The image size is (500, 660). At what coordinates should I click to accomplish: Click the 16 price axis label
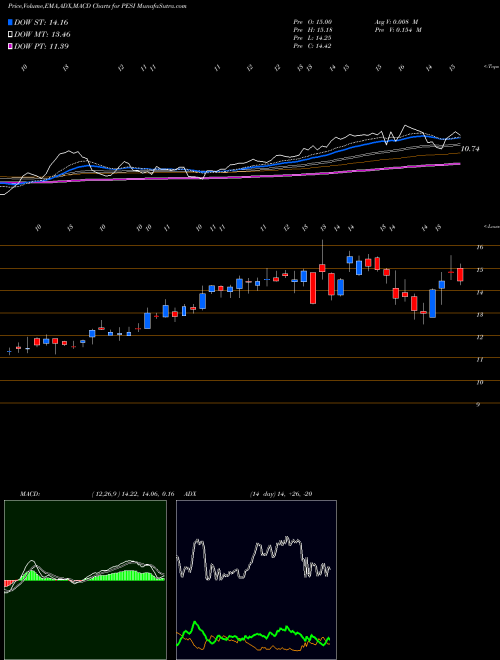[479, 247]
